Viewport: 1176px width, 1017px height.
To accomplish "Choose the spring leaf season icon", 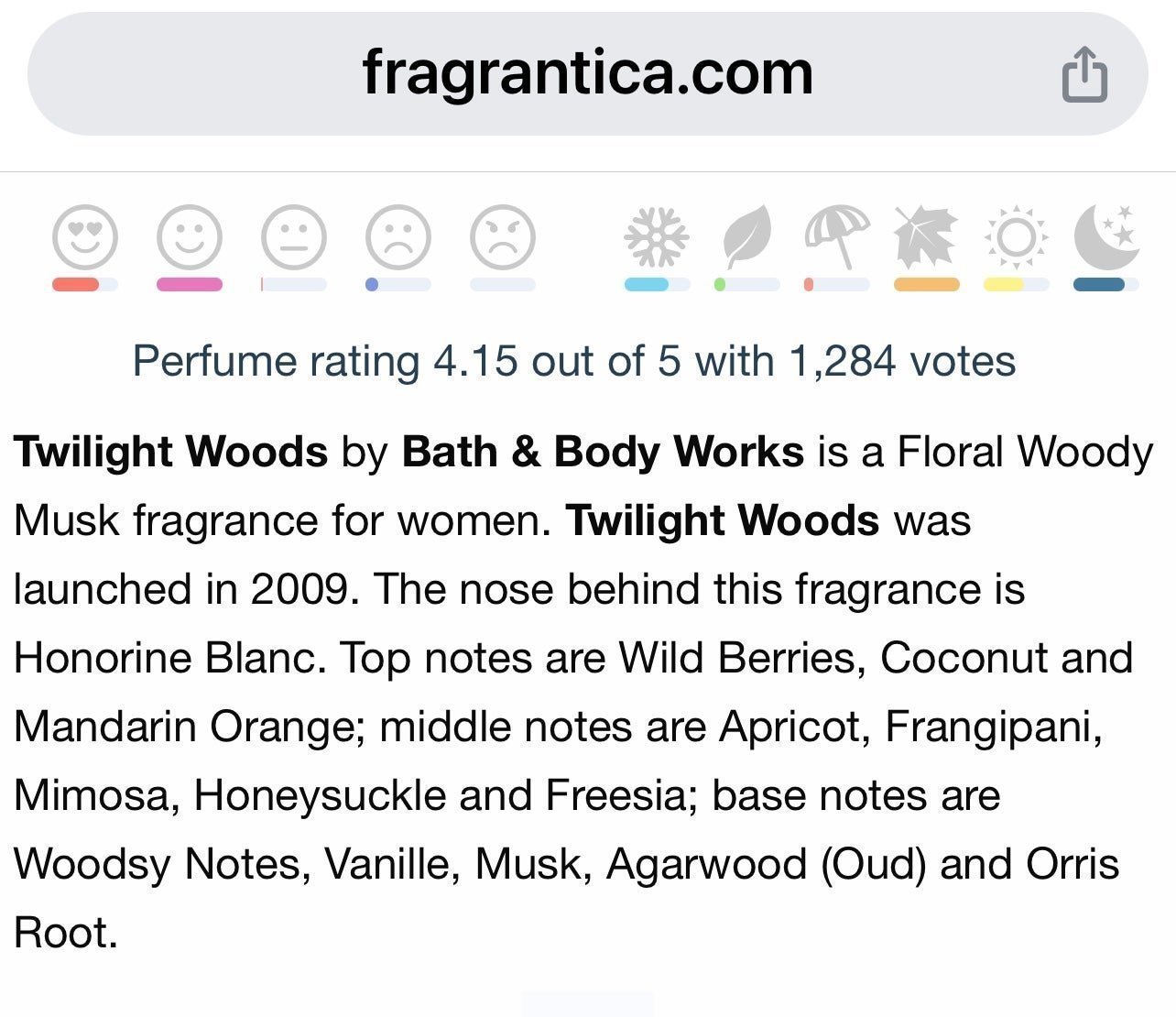I will tap(746, 237).
